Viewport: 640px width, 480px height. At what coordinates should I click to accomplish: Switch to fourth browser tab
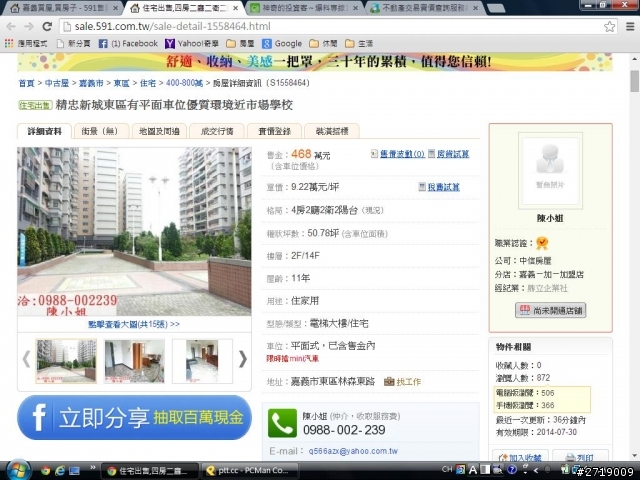click(x=422, y=8)
